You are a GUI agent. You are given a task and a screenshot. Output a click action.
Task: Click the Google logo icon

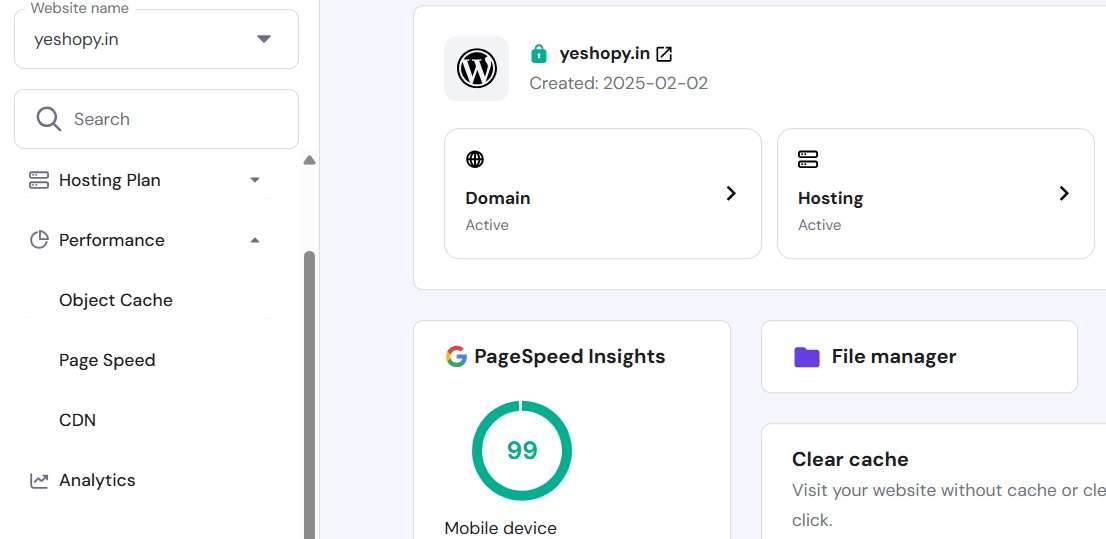[456, 356]
